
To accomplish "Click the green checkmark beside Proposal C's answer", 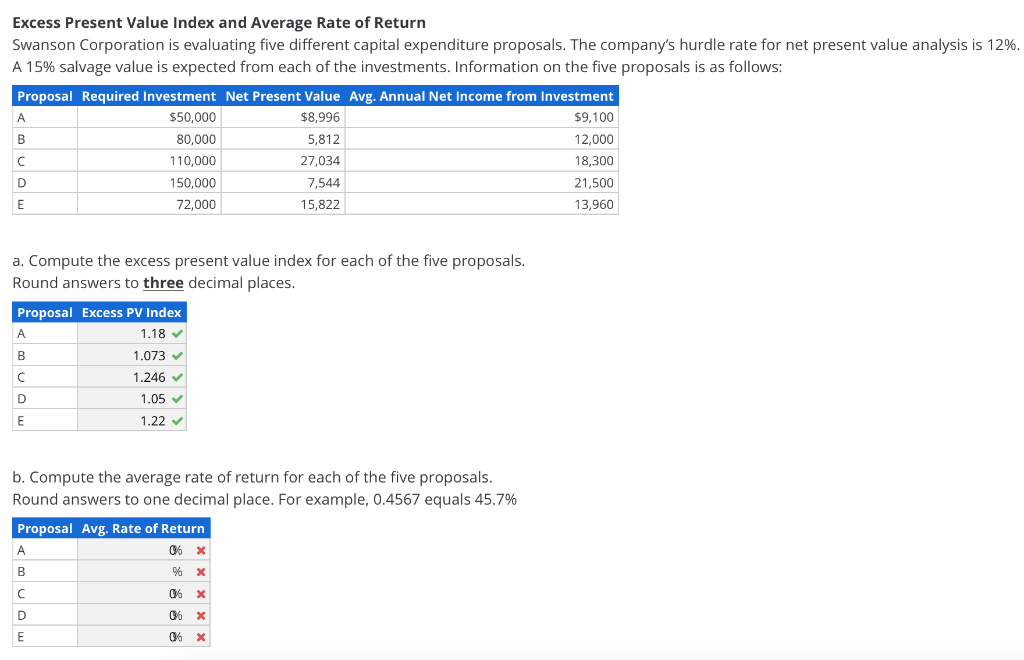I will tap(176, 376).
